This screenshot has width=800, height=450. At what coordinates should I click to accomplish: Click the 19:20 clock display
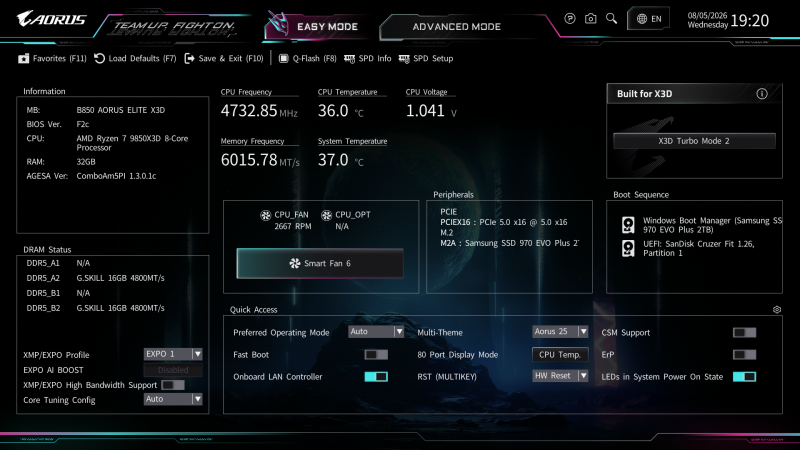pyautogui.click(x=749, y=21)
